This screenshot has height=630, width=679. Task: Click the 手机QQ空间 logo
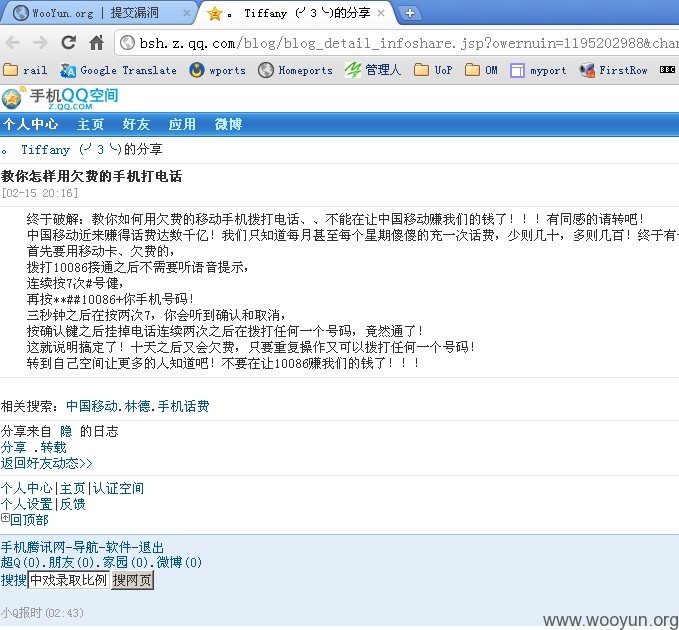pos(60,98)
